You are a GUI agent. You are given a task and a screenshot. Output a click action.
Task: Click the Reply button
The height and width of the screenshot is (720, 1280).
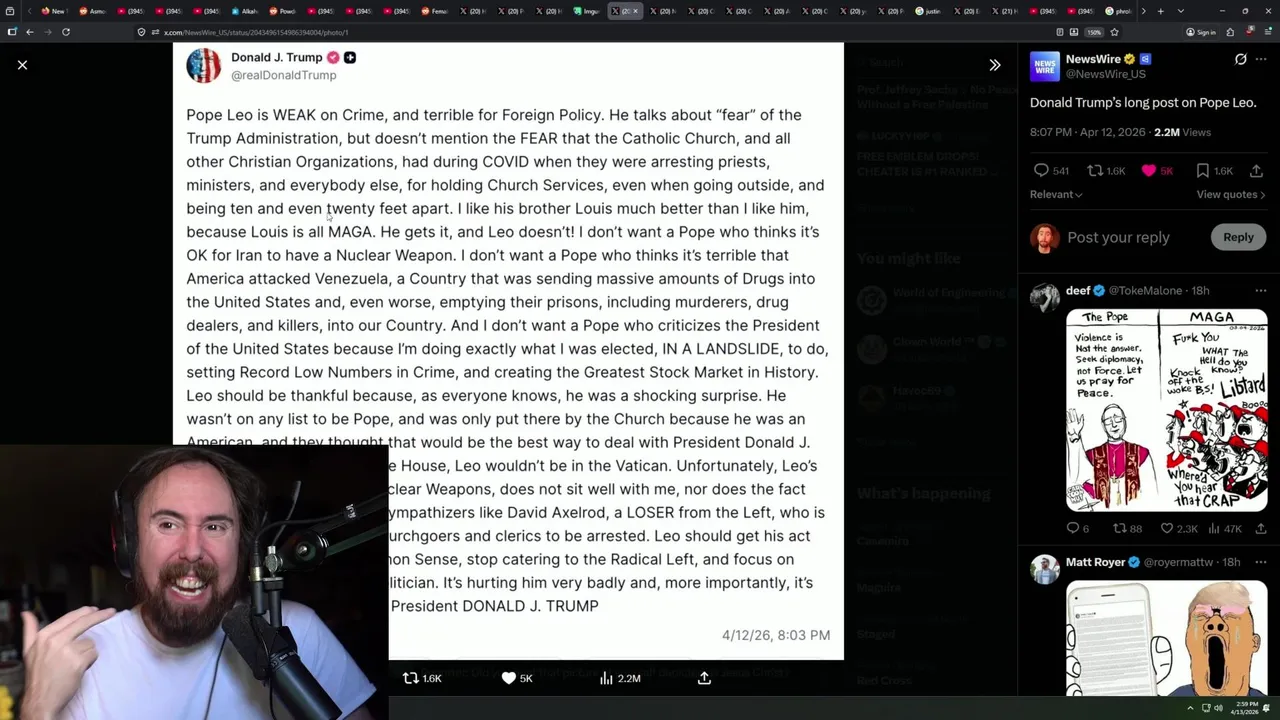1238,237
